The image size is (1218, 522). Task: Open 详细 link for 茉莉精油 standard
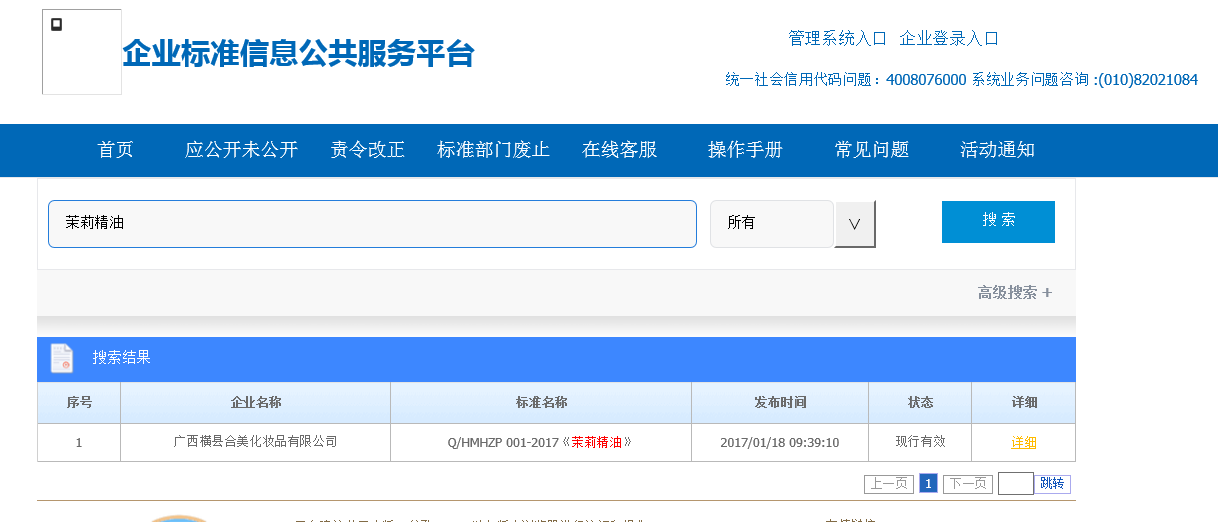[x=1023, y=443]
